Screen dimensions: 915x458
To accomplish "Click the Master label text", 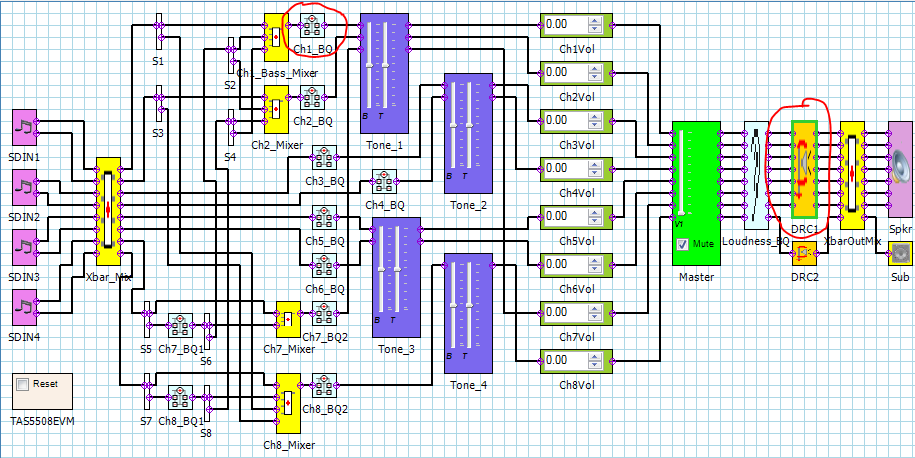I will (x=696, y=277).
